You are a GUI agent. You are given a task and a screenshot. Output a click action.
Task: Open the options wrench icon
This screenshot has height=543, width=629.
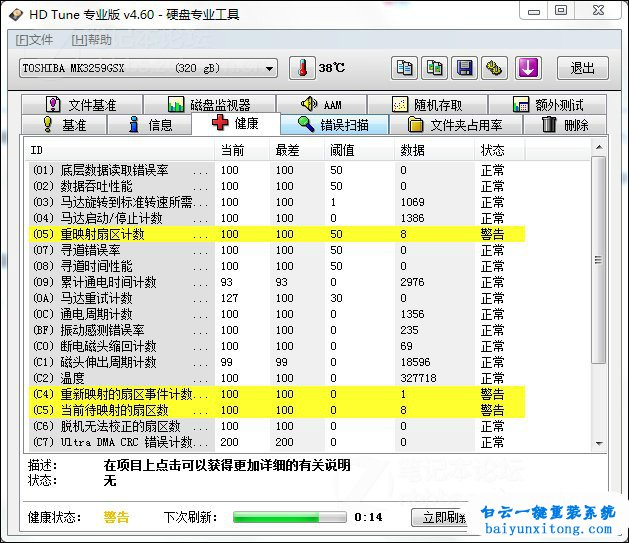pyautogui.click(x=494, y=68)
